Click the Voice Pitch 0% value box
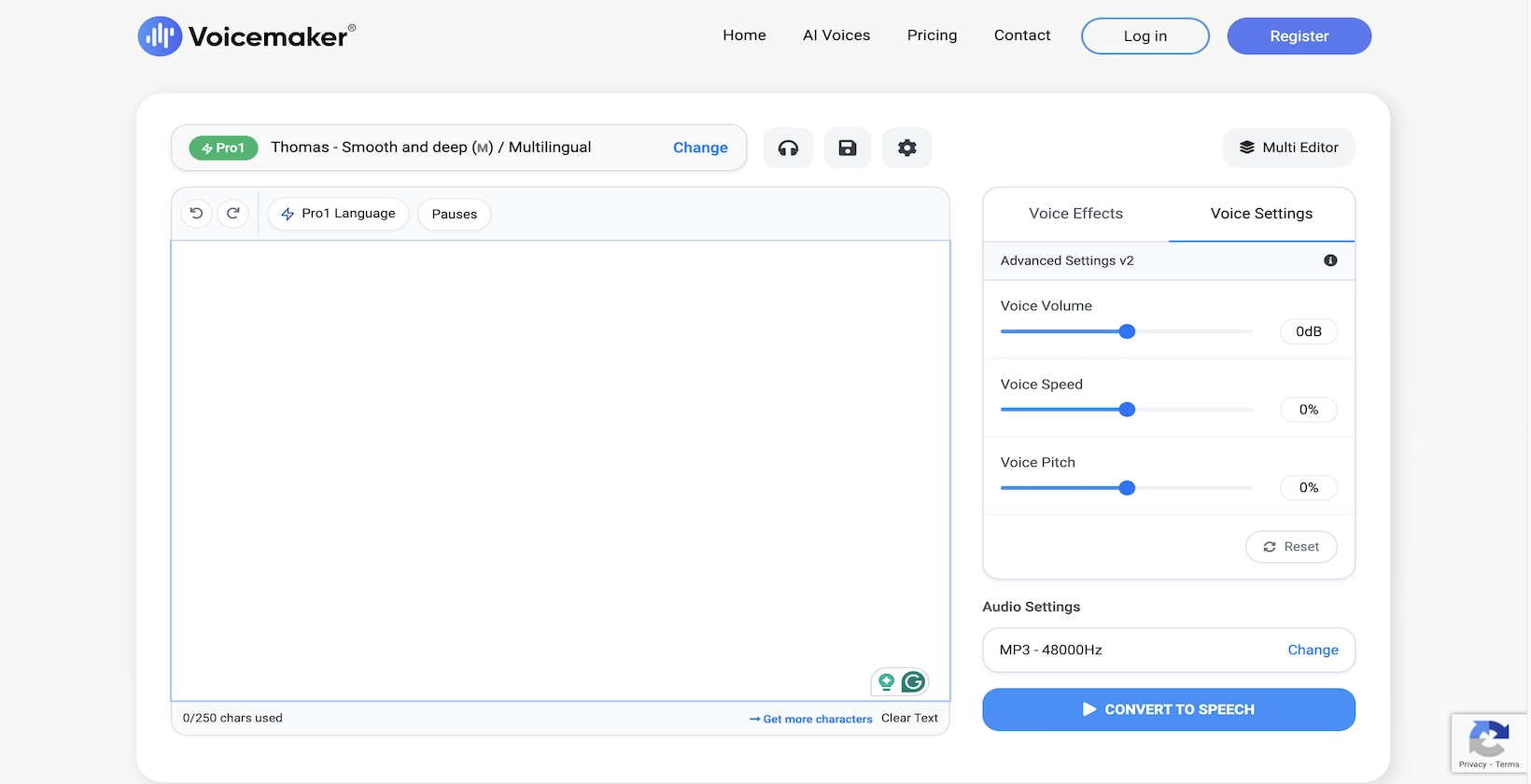1531x784 pixels. coord(1309,488)
